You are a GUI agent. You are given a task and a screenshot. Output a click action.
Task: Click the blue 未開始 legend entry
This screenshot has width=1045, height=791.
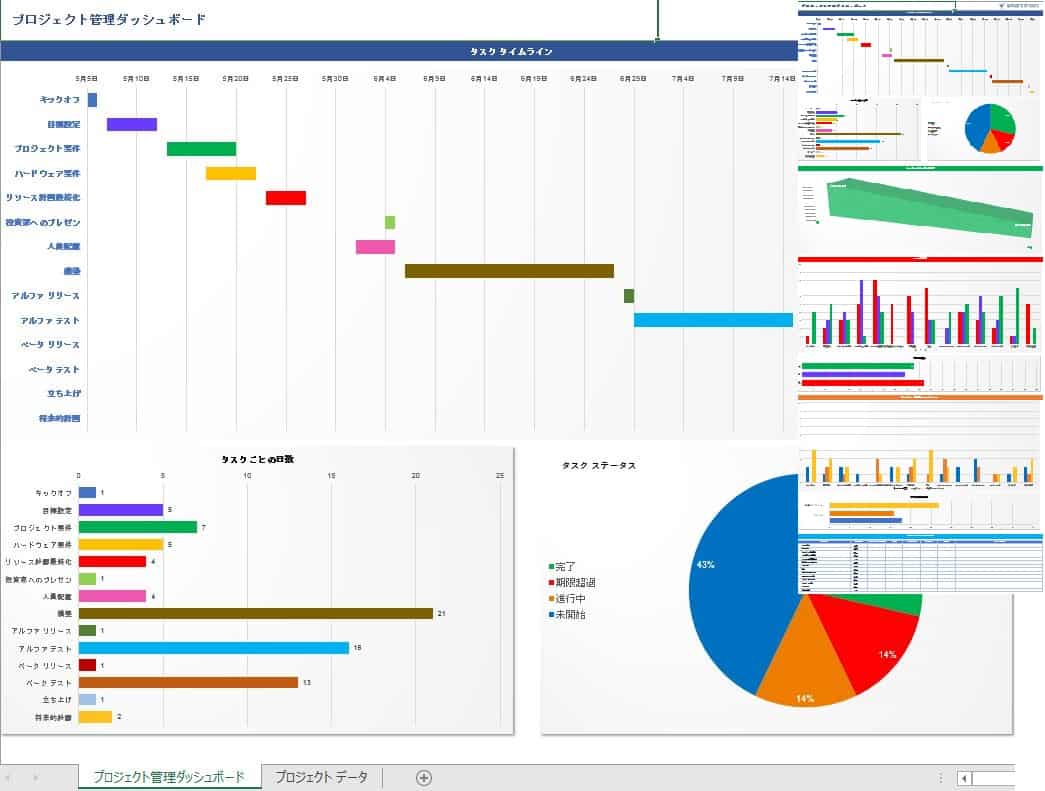(x=567, y=614)
